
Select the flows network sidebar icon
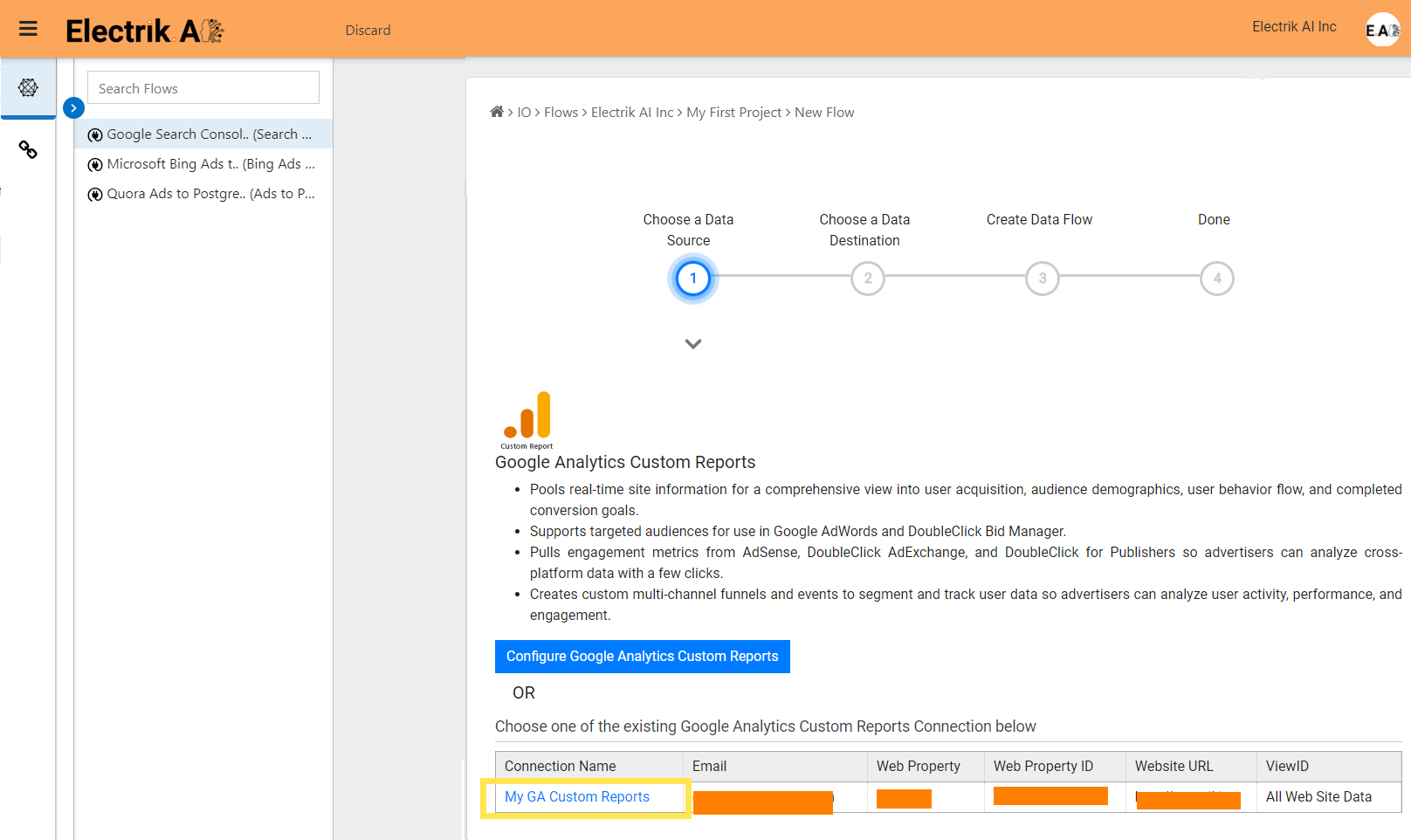(28, 87)
